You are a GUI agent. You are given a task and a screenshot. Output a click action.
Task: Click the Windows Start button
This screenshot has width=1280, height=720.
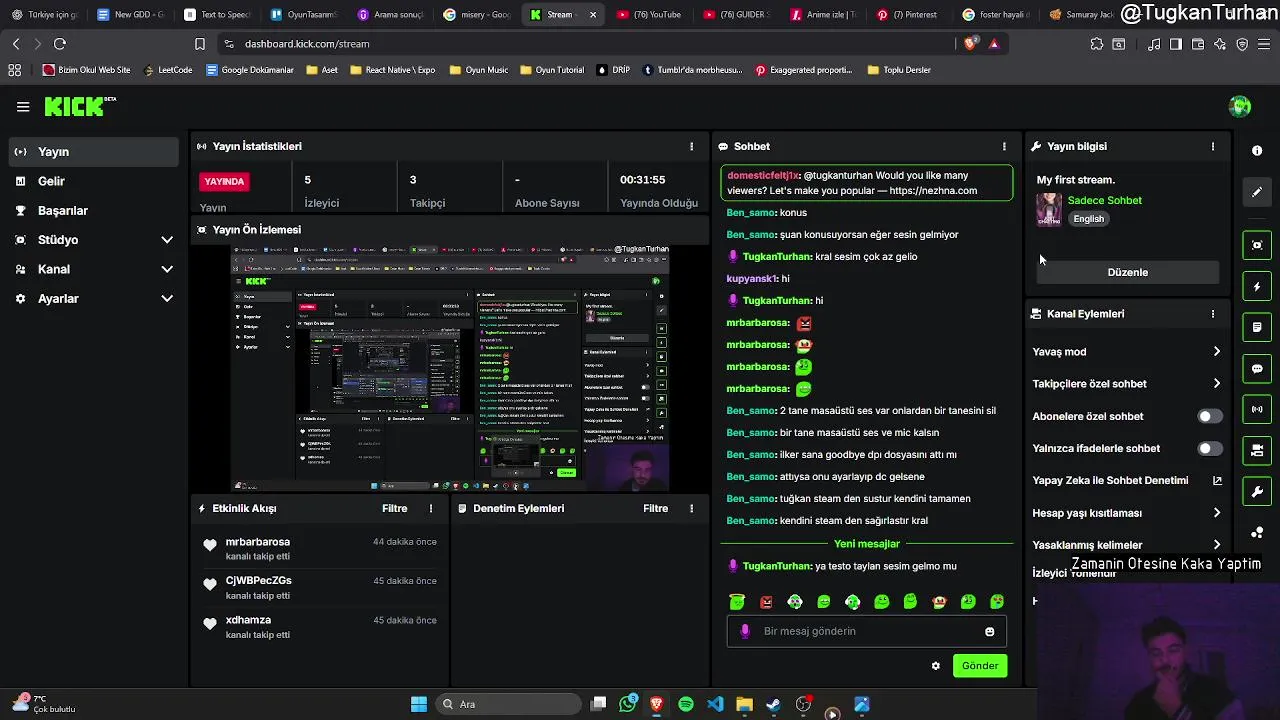pos(419,704)
